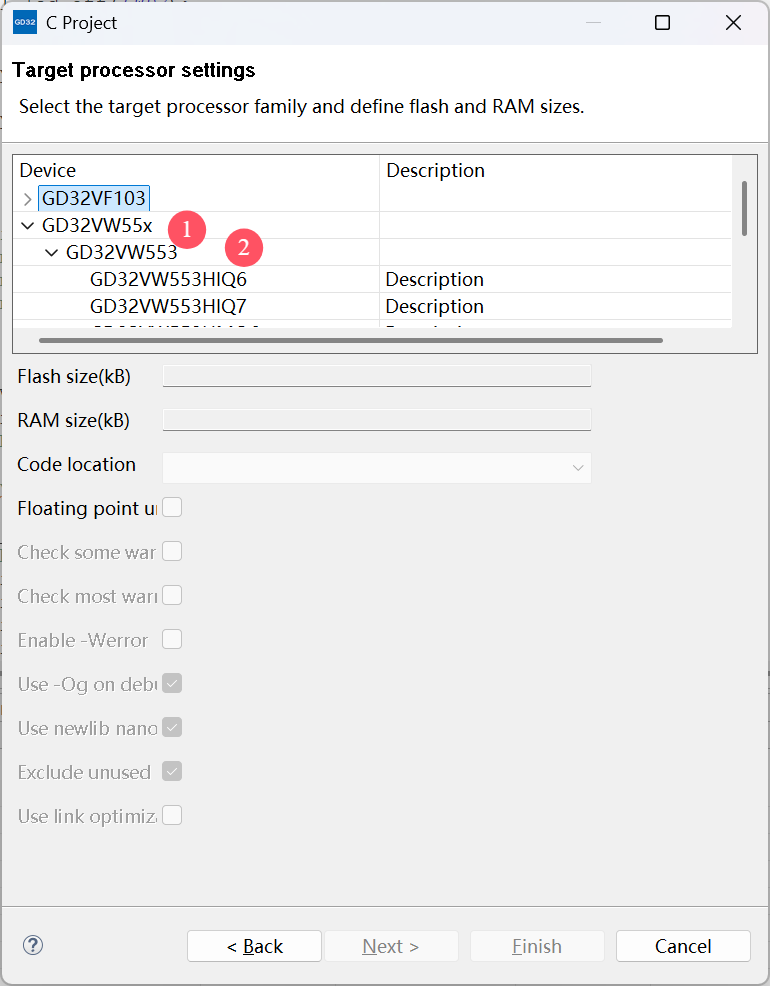Click the Description column header
The width and height of the screenshot is (770, 986).
[x=556, y=170]
